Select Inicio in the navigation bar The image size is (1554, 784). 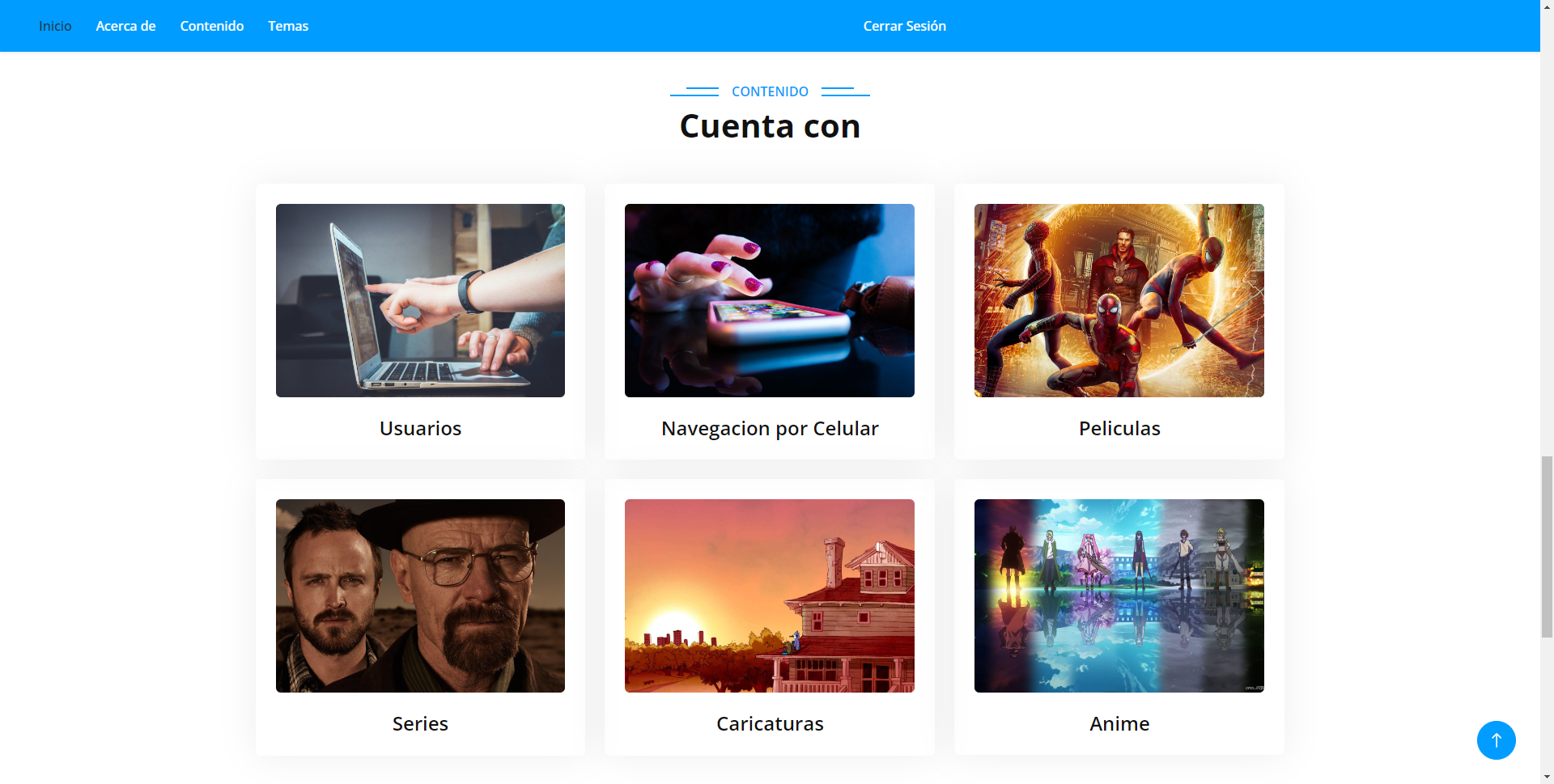[x=54, y=25]
